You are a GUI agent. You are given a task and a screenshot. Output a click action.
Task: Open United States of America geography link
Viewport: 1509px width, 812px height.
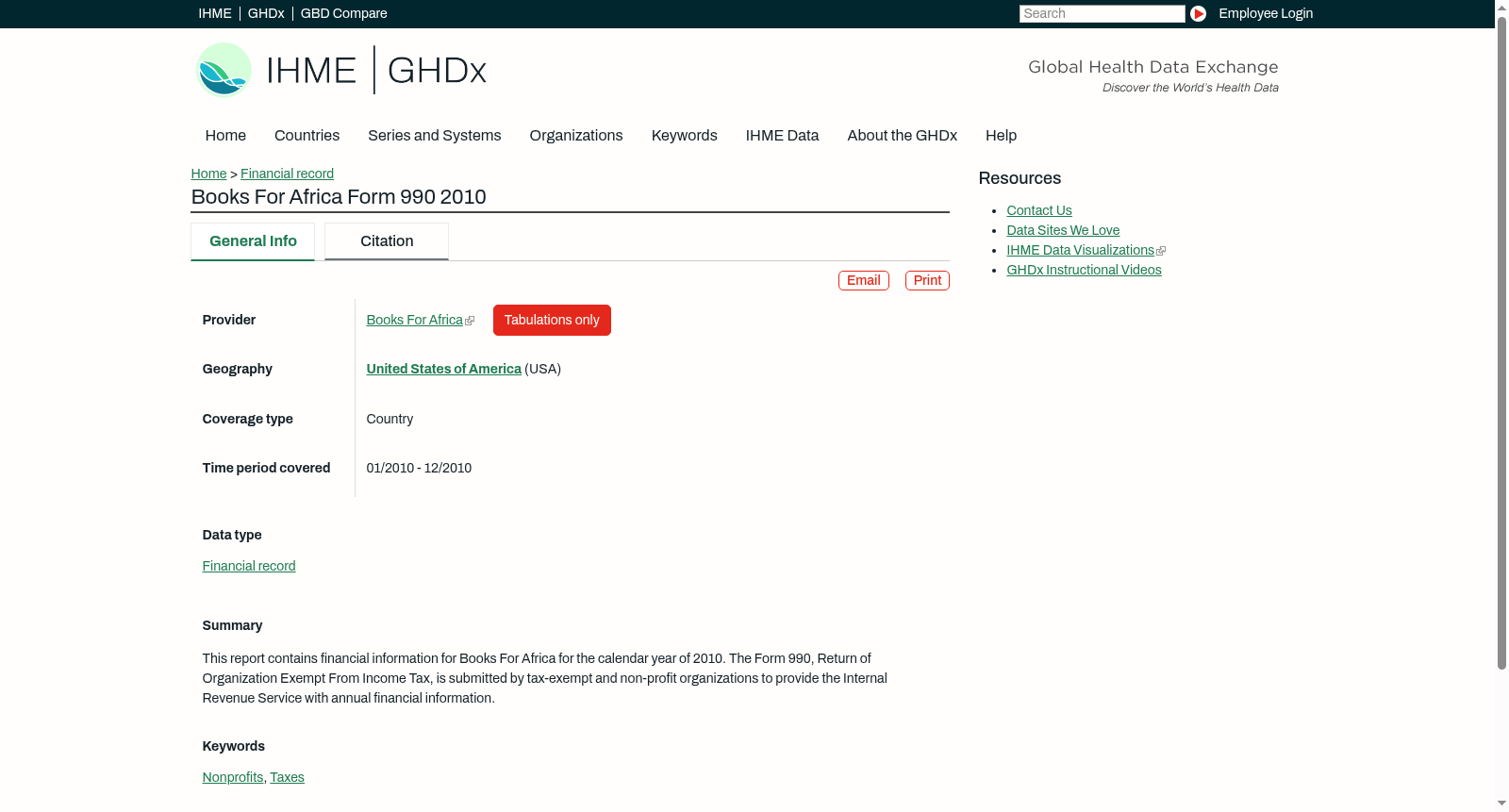point(443,369)
